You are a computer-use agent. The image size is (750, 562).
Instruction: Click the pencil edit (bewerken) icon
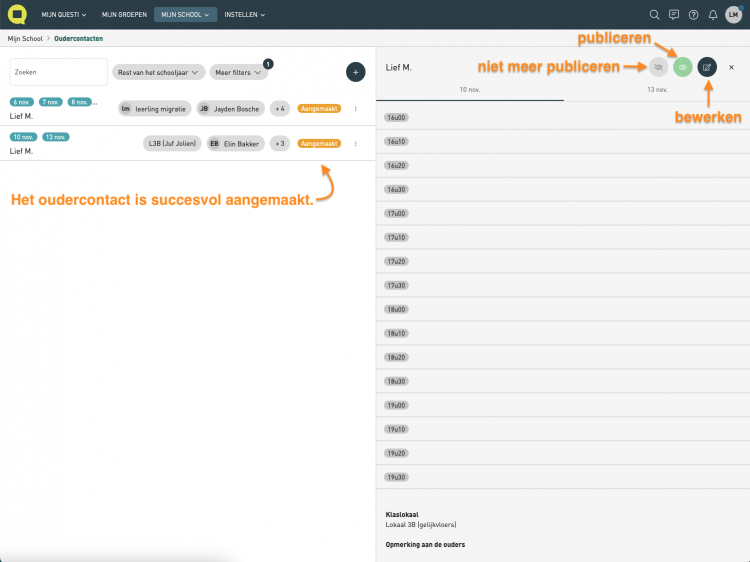click(x=707, y=67)
